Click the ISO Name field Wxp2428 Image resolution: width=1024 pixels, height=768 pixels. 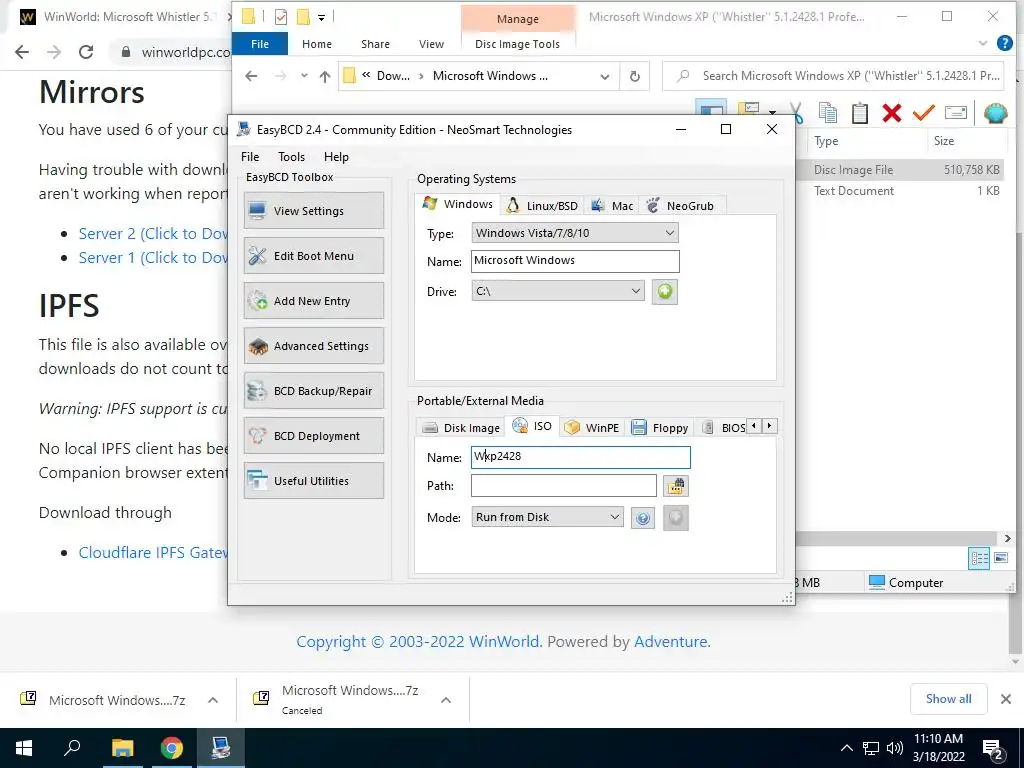(581, 456)
